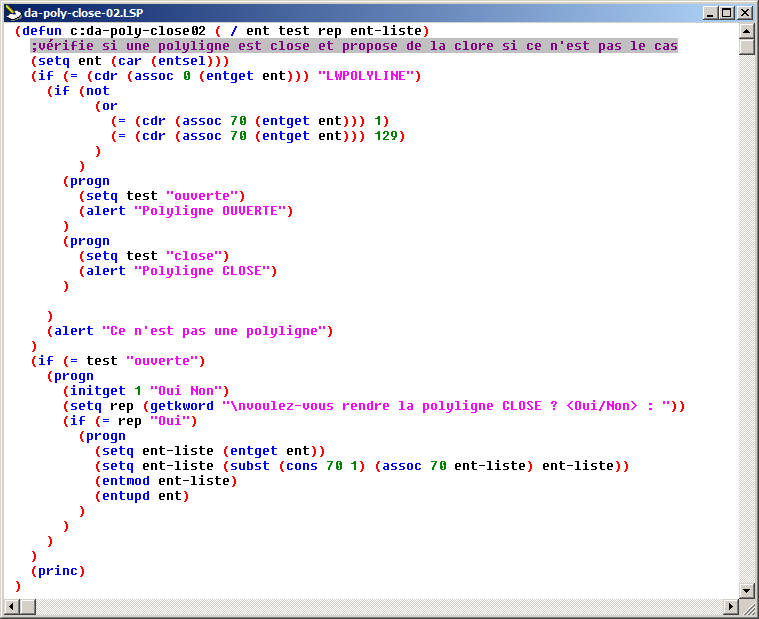Minimize the da-poly-close-02.LSP window
Viewport: 759px width, 619px height.
click(x=710, y=13)
